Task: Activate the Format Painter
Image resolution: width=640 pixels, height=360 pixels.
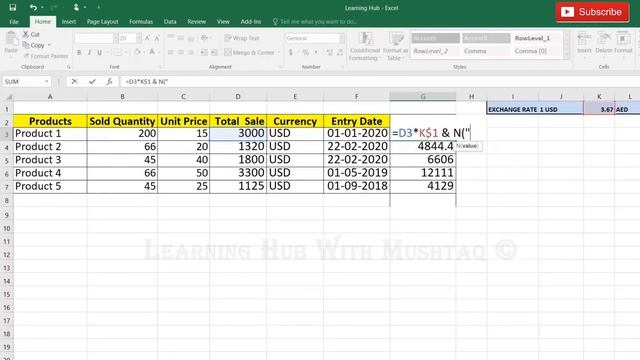Action: (x=46, y=56)
